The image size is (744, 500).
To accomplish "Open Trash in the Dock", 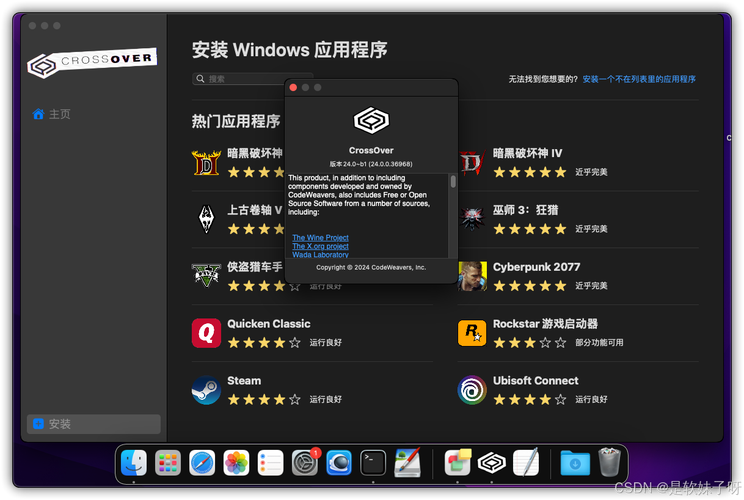I will (x=609, y=462).
